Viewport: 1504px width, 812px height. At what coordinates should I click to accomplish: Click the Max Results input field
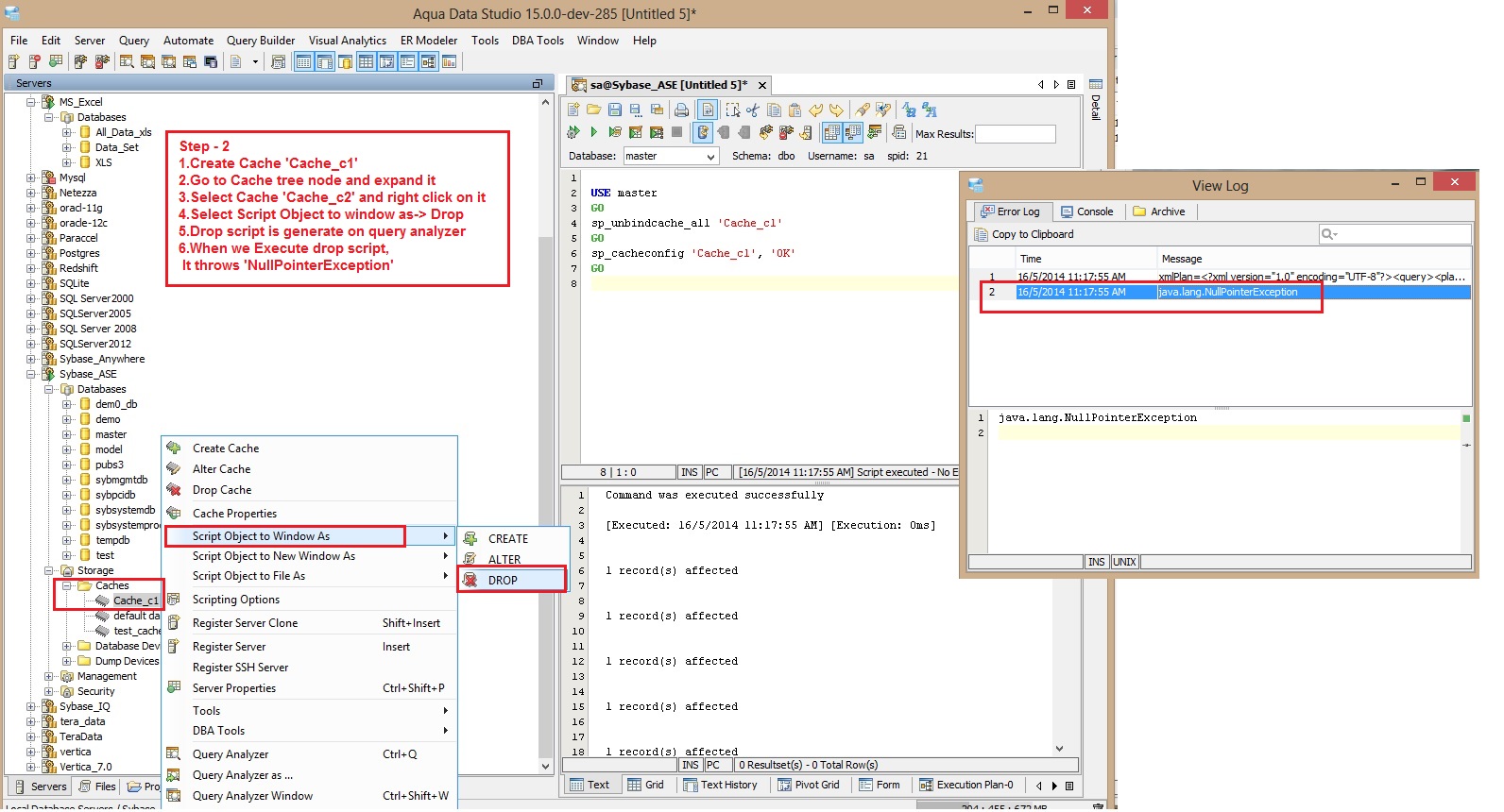coord(1016,134)
